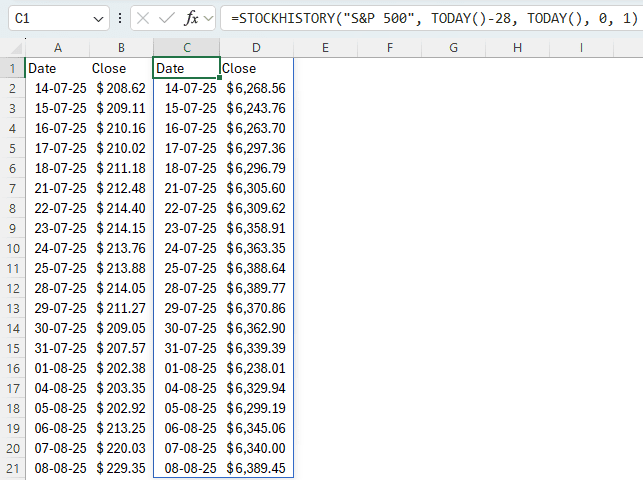
Task: Select the row 21 header
Action: point(12,468)
